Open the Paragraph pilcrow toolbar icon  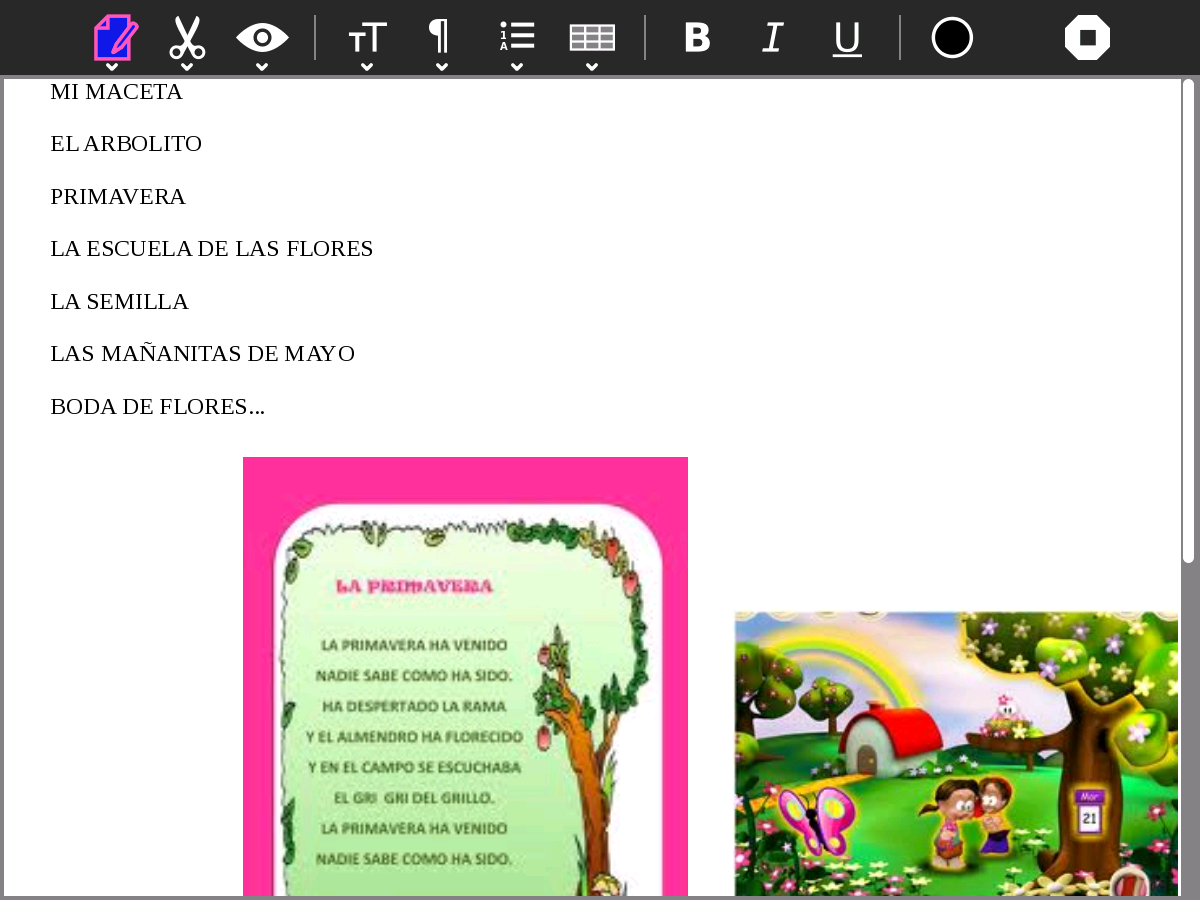pyautogui.click(x=440, y=36)
